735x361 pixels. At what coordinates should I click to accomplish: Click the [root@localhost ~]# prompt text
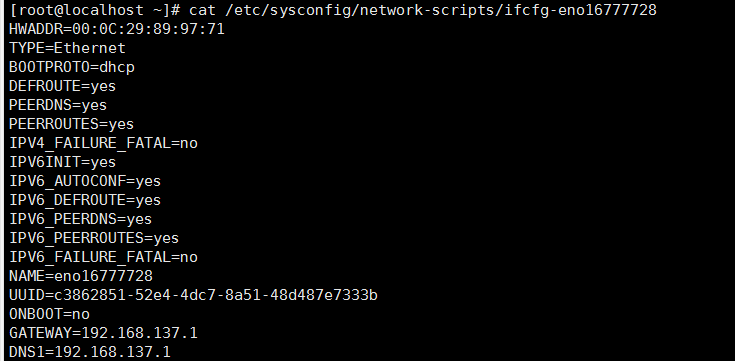(95, 10)
